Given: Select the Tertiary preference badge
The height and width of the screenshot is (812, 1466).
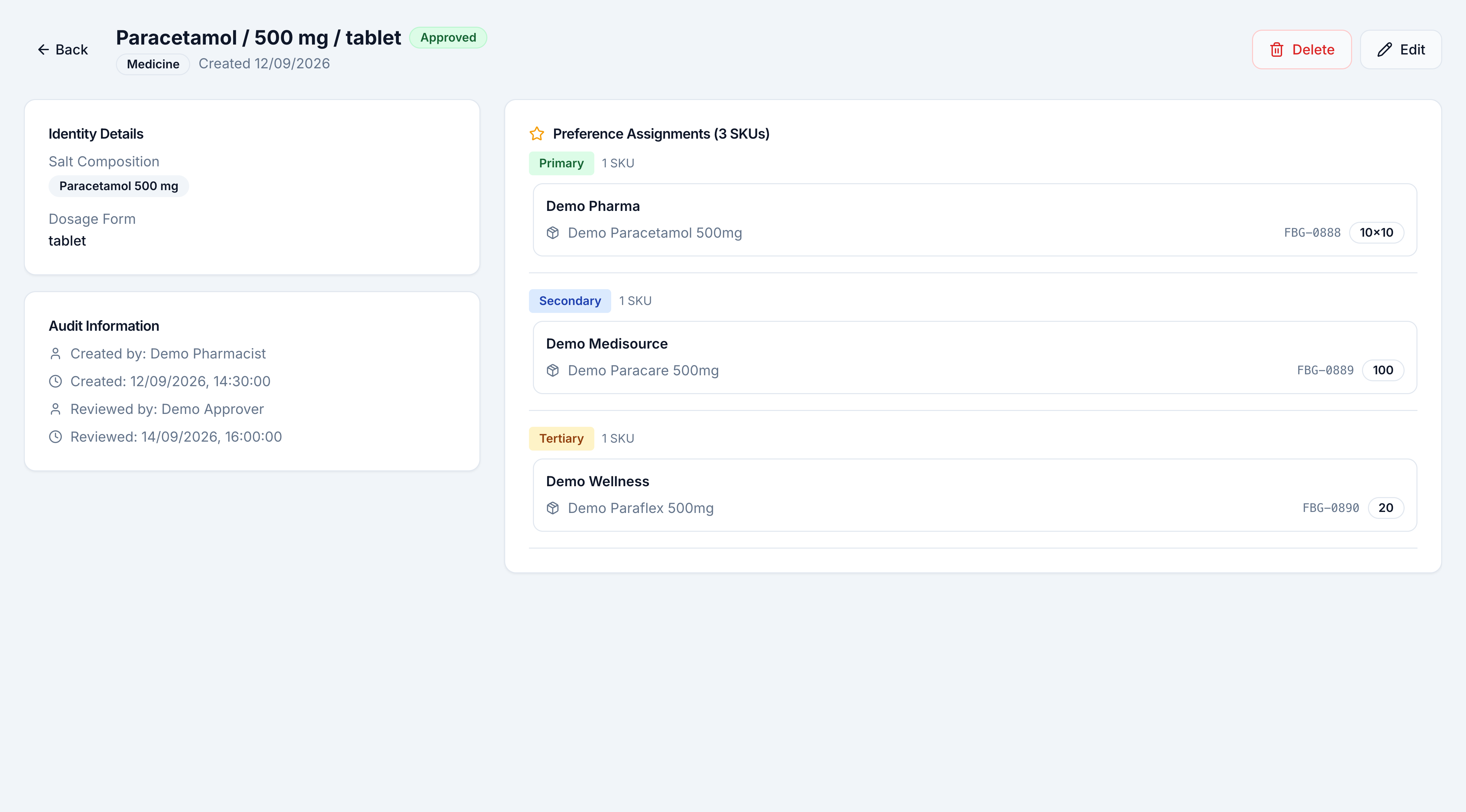Looking at the screenshot, I should pyautogui.click(x=561, y=439).
